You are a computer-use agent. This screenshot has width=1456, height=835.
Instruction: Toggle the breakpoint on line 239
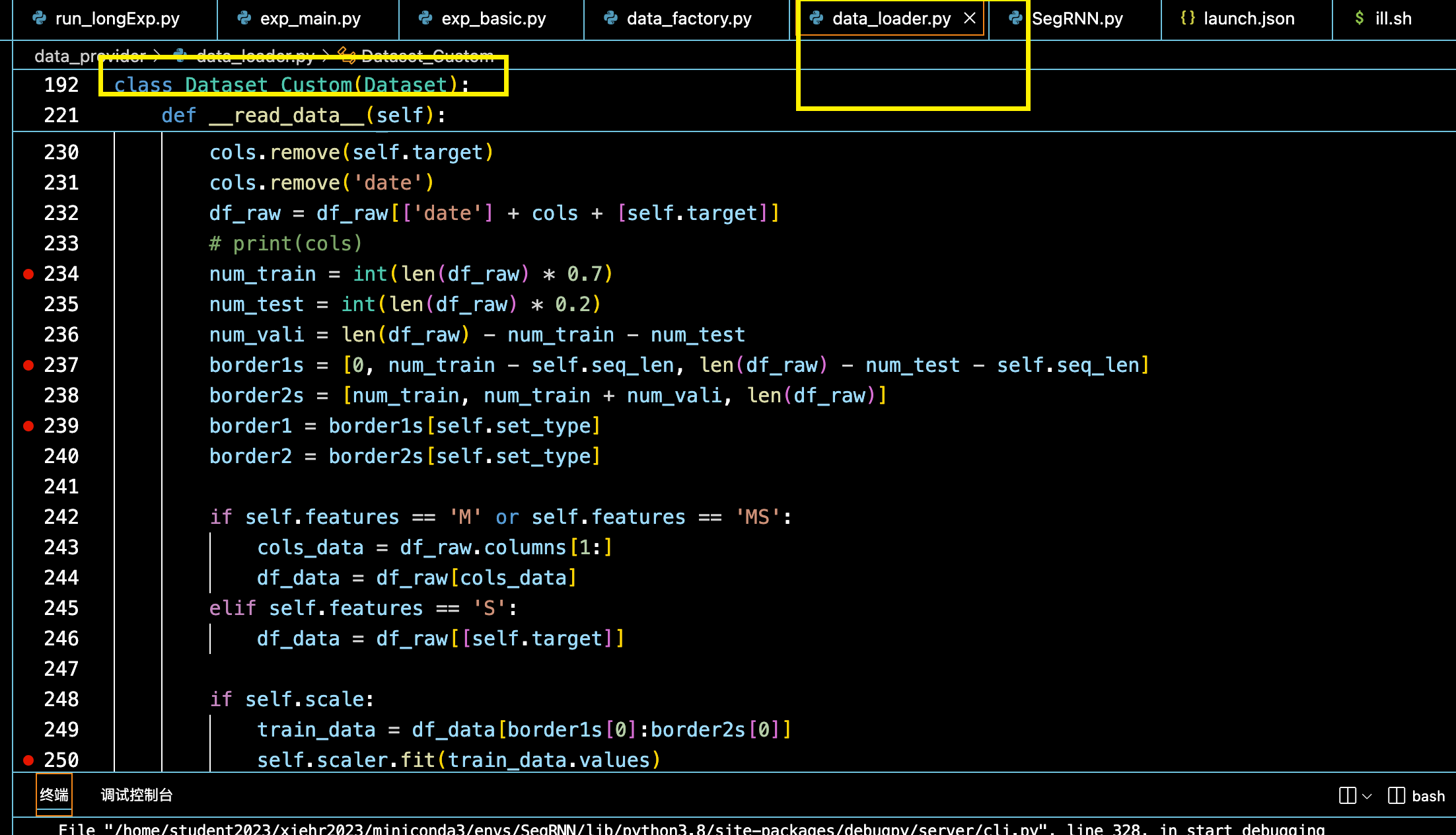tap(28, 426)
